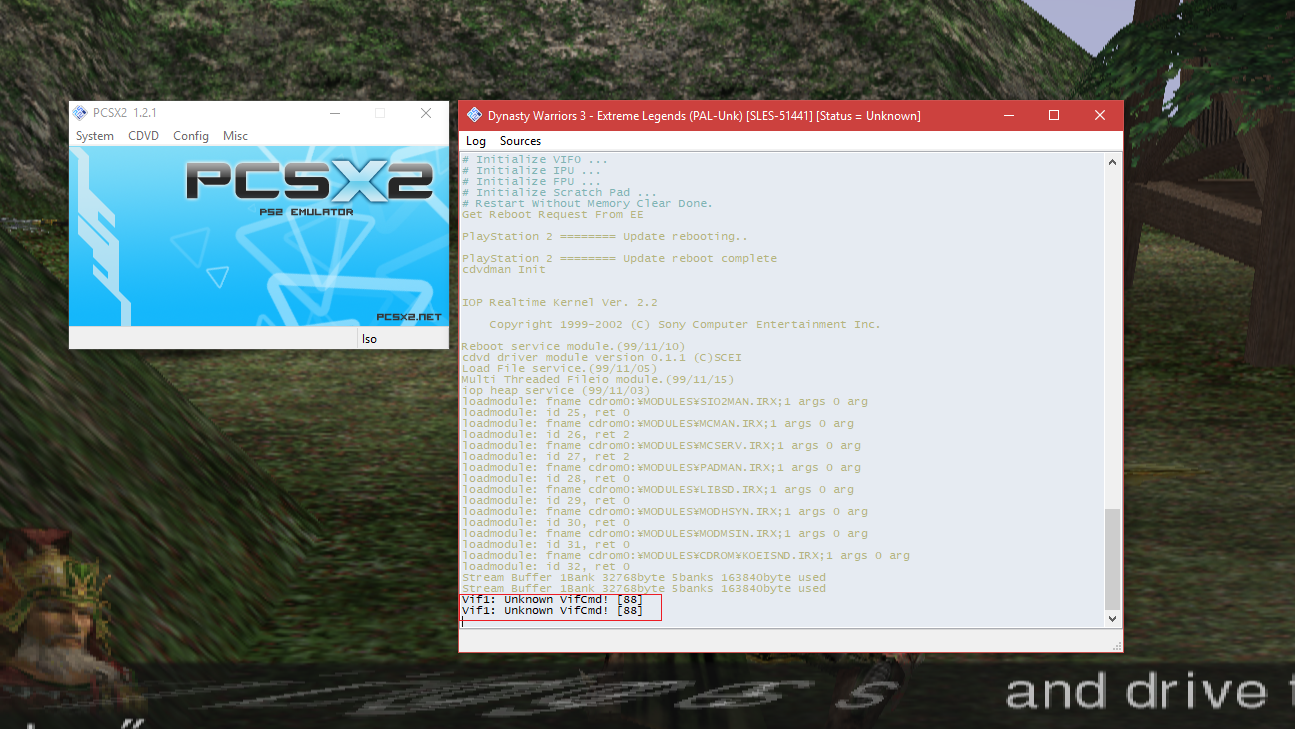The height and width of the screenshot is (729, 1295).
Task: Click the Sony Computer Entertainment copyright line
Action: tap(685, 325)
